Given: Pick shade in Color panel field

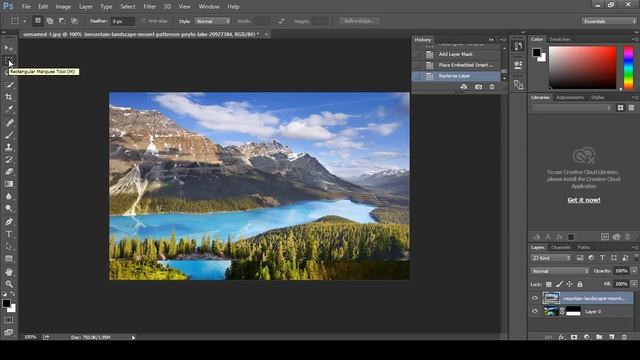Looking at the screenshot, I should click(582, 67).
